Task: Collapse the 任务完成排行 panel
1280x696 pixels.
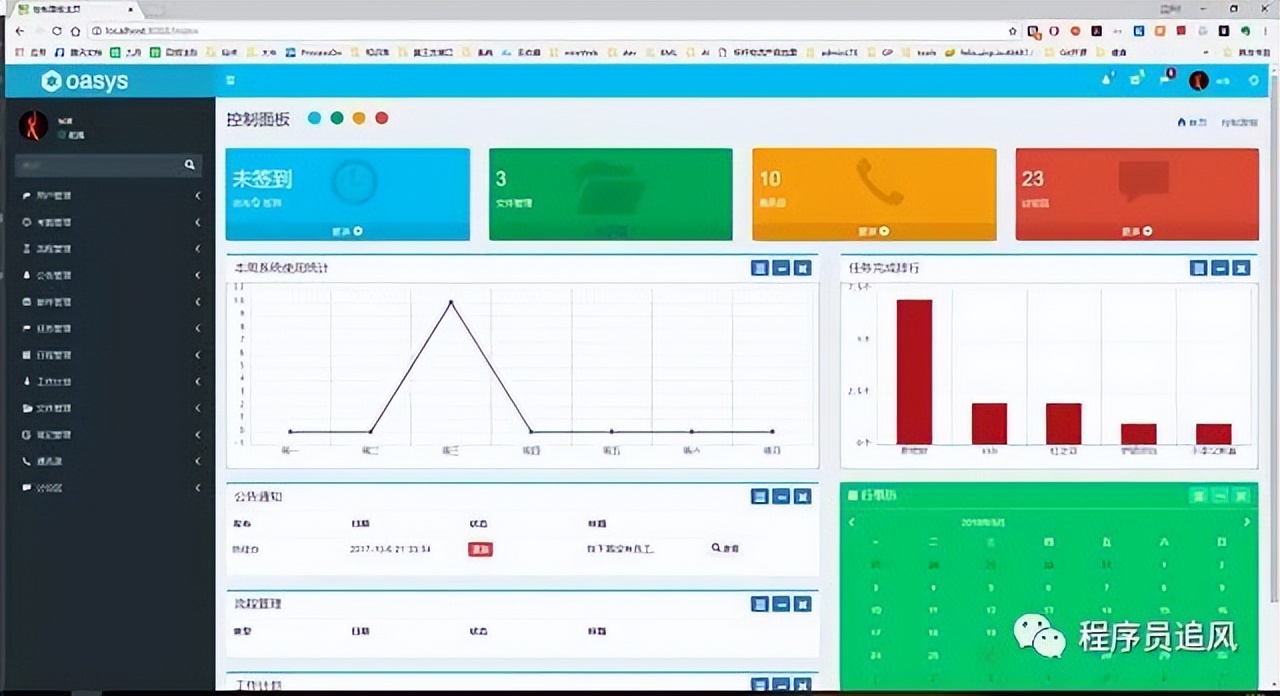Action: tap(1220, 268)
